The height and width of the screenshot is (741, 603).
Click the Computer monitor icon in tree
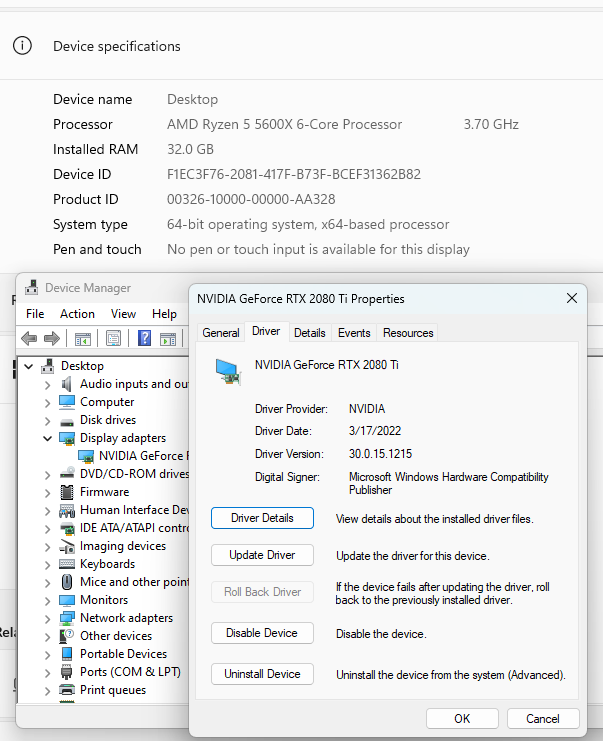click(x=67, y=402)
